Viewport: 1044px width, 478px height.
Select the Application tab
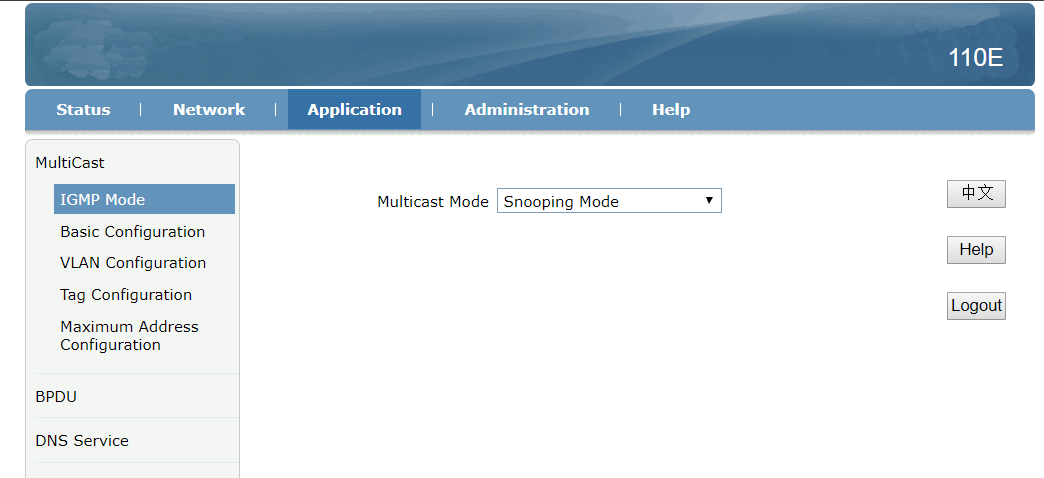354,110
